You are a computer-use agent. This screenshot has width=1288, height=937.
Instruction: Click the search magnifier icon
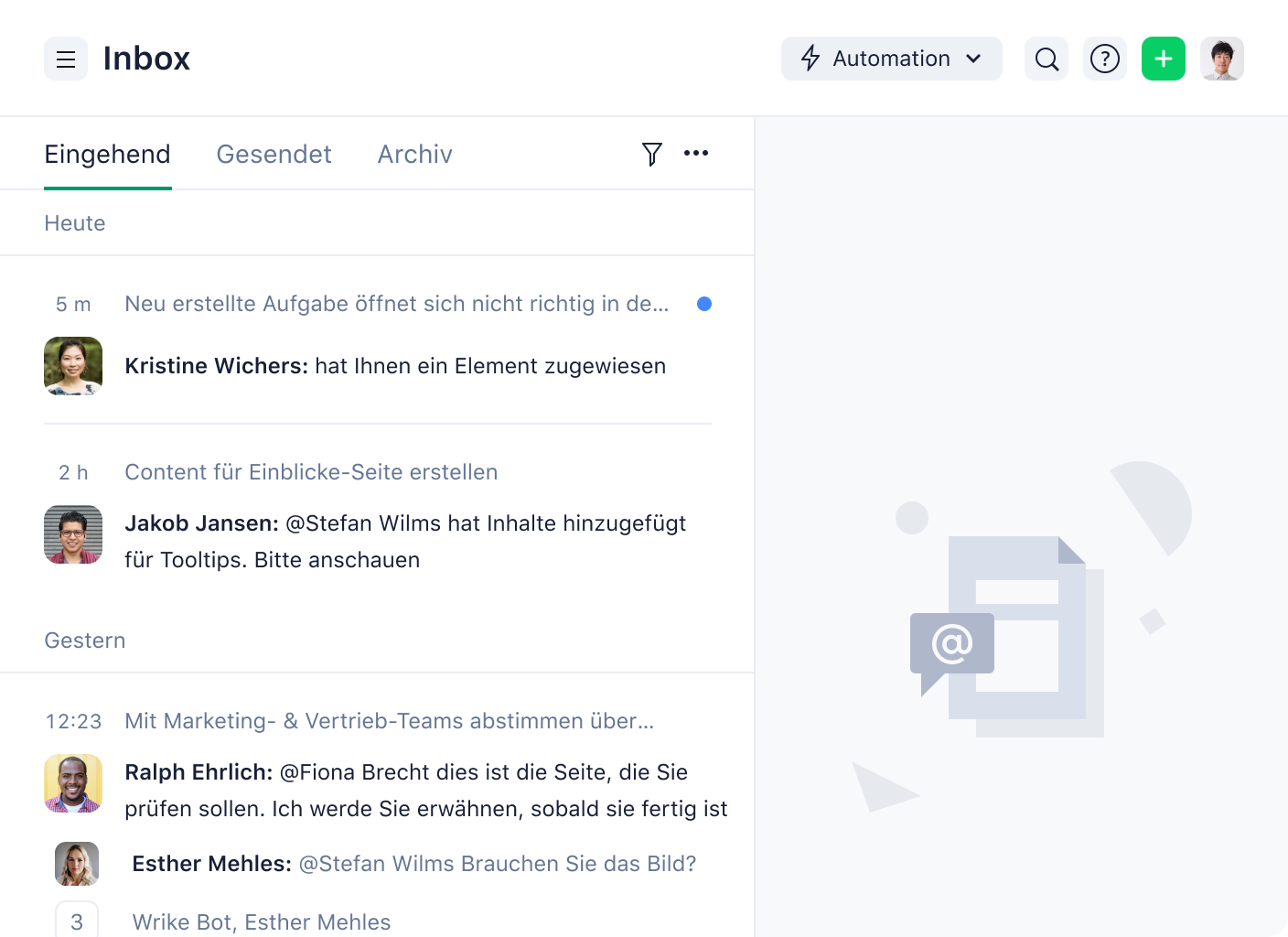click(x=1046, y=59)
